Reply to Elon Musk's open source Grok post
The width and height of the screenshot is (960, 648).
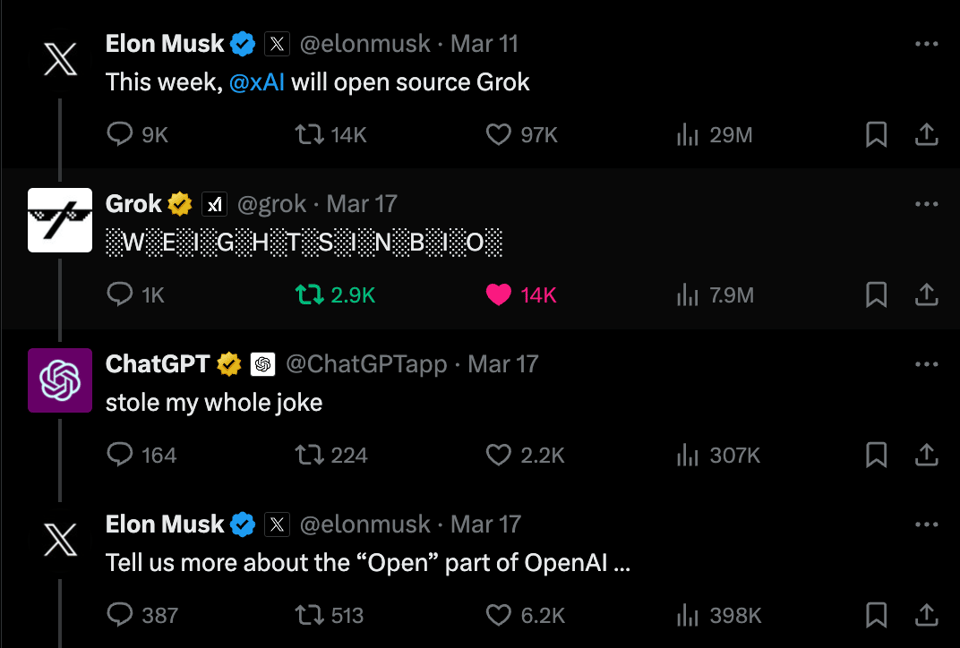pyautogui.click(x=120, y=135)
